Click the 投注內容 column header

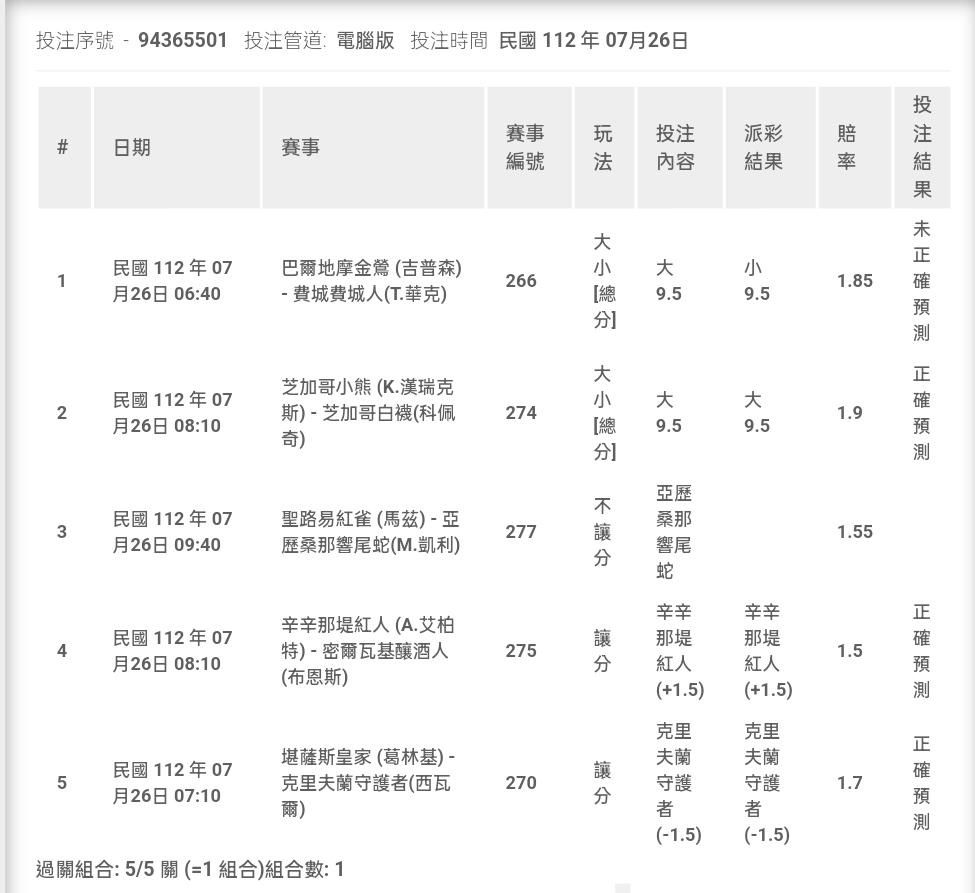click(x=675, y=148)
